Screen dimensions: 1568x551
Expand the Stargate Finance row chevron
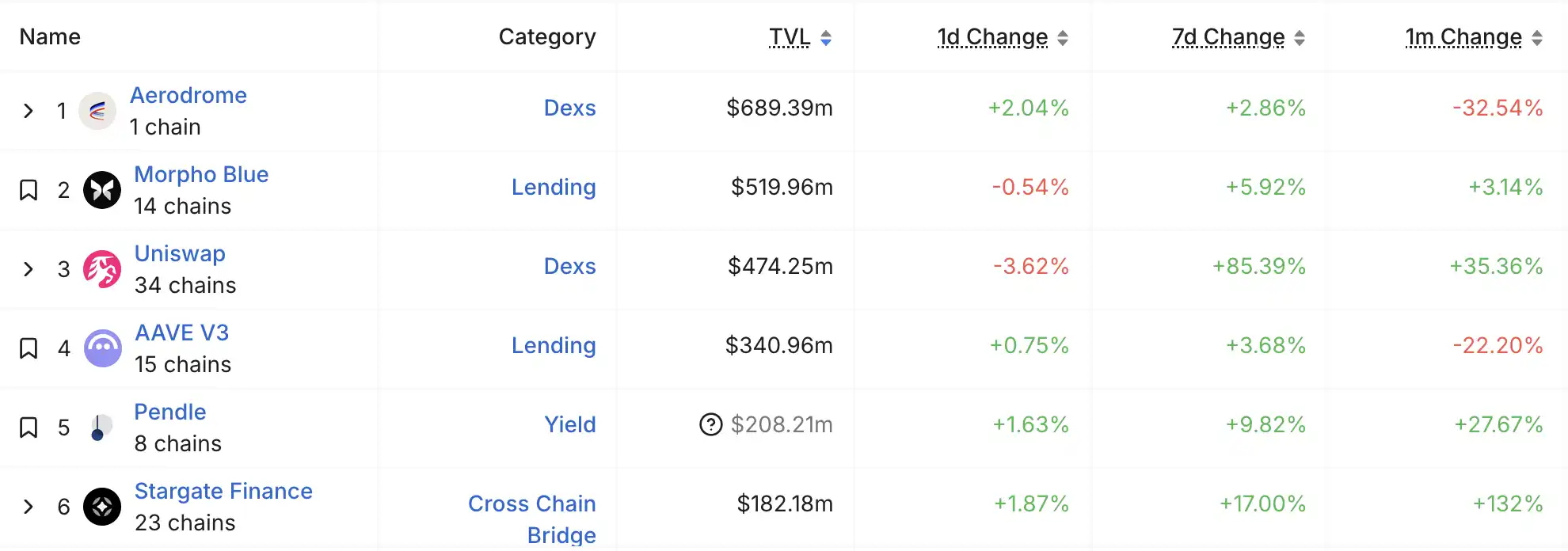[29, 507]
